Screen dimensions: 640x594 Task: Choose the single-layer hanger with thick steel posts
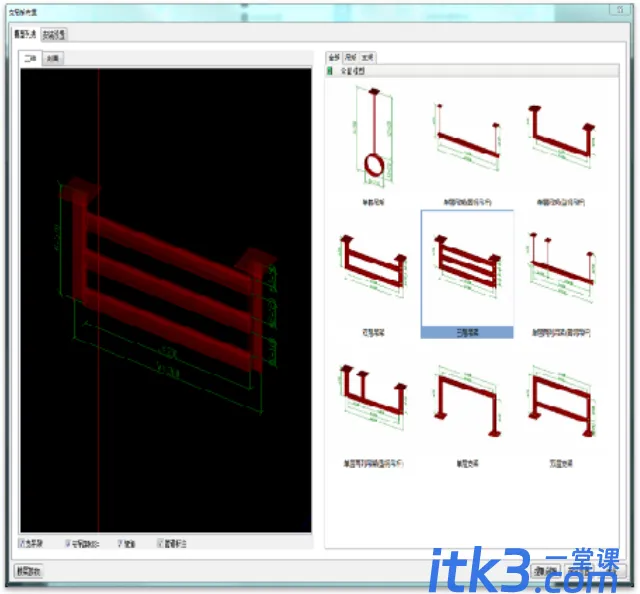tap(561, 145)
